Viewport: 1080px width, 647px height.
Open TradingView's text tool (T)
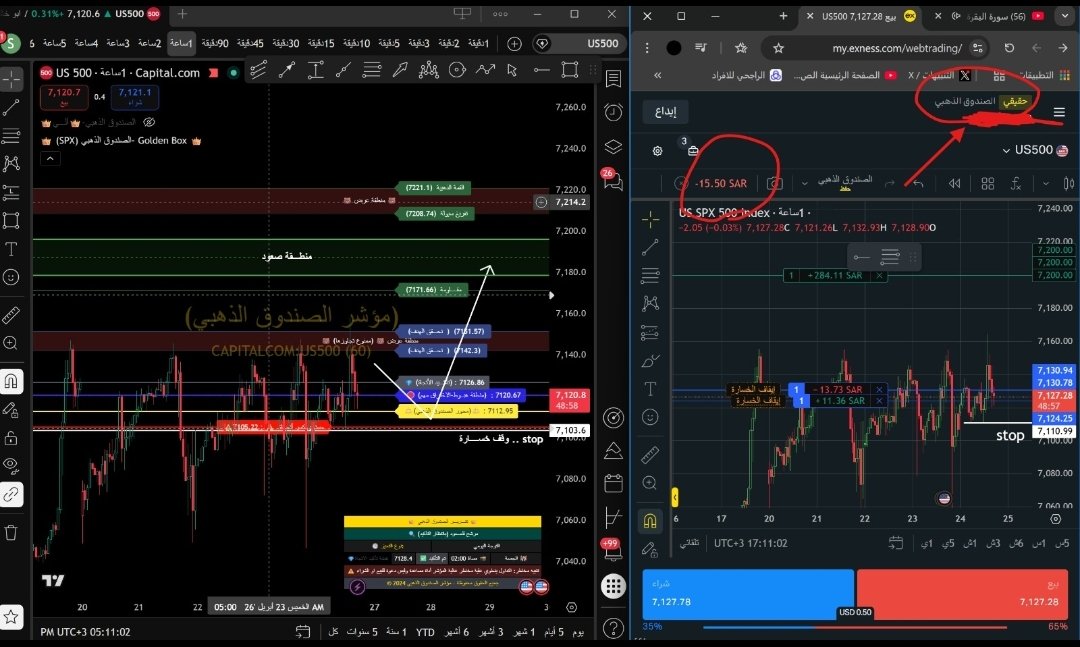11,249
